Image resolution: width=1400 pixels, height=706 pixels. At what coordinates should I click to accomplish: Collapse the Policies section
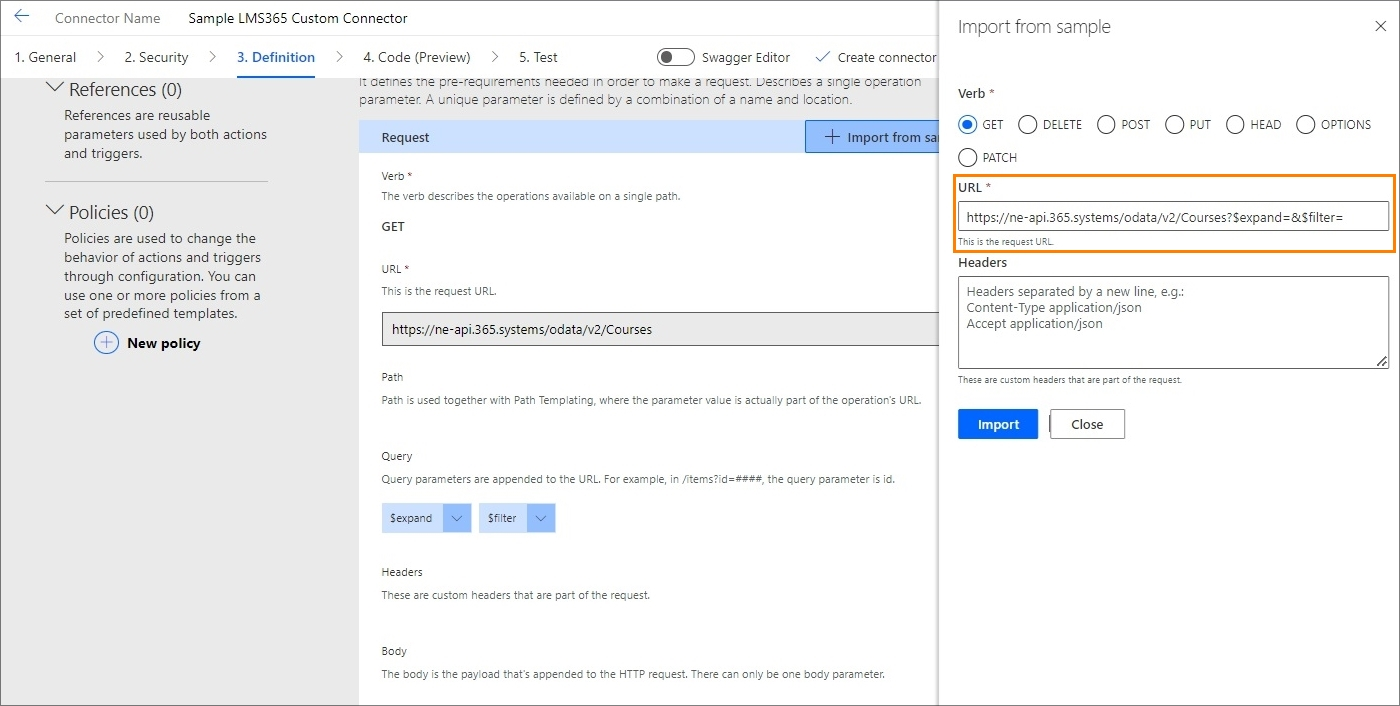pyautogui.click(x=55, y=212)
